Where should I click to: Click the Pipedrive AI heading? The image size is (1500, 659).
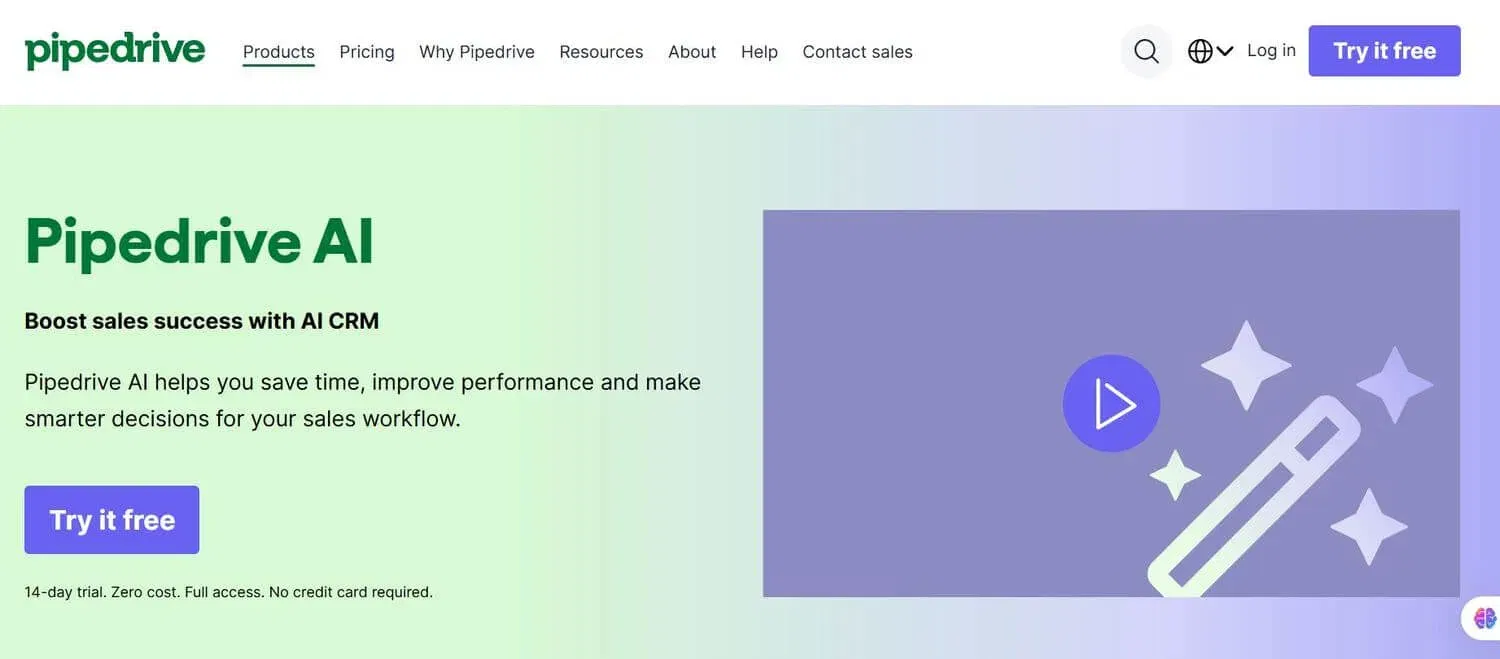point(199,242)
